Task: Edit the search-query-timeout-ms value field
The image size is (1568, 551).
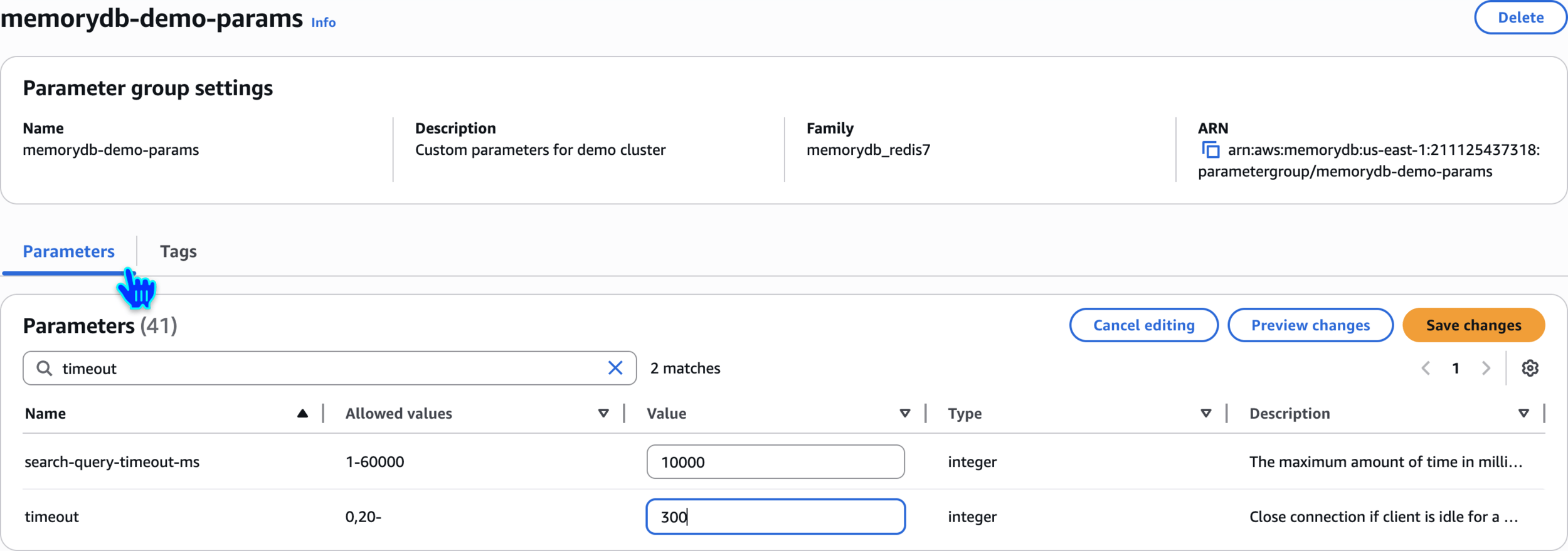Action: (775, 462)
